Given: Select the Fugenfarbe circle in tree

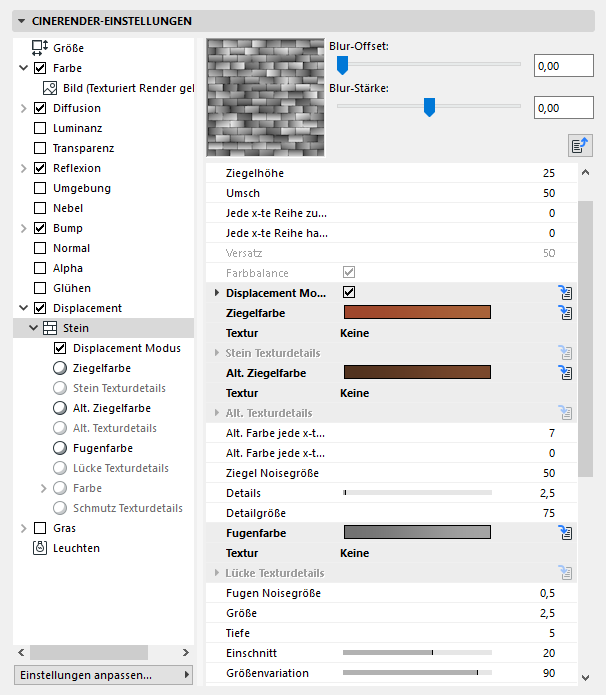Looking at the screenshot, I should [x=60, y=448].
